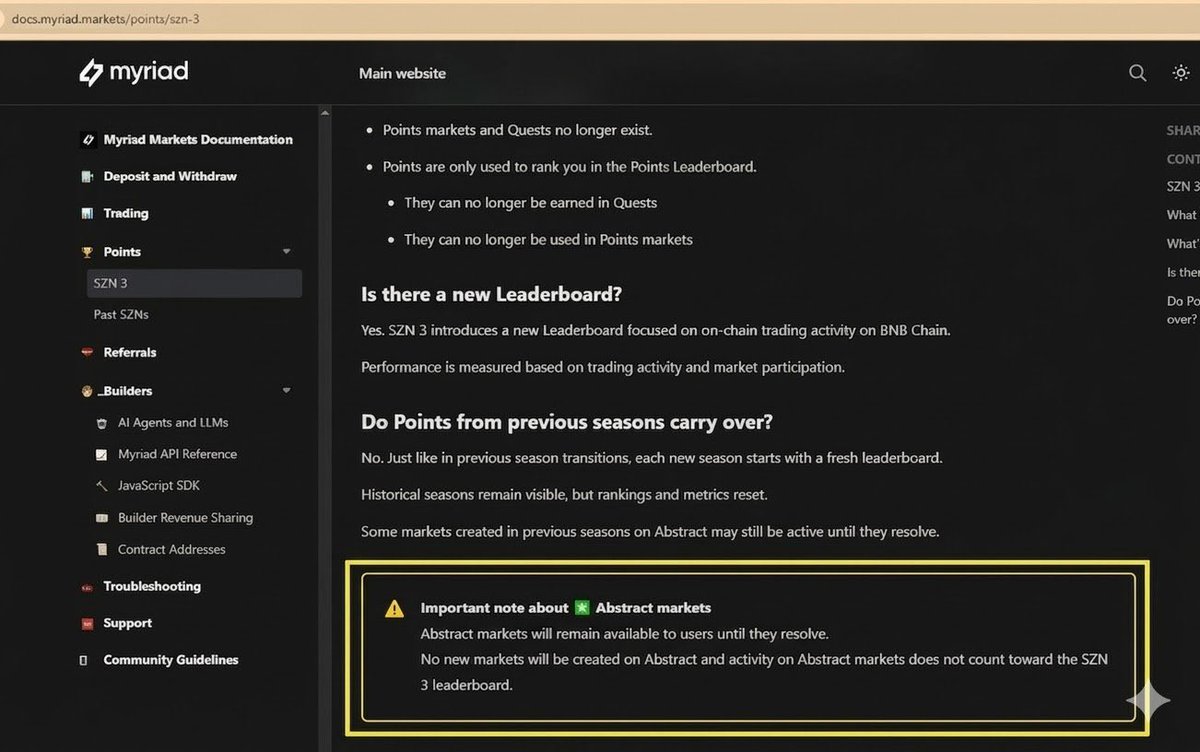Image resolution: width=1200 pixels, height=752 pixels.
Task: Click the Myriad Markets Documentation icon
Action: click(87, 140)
